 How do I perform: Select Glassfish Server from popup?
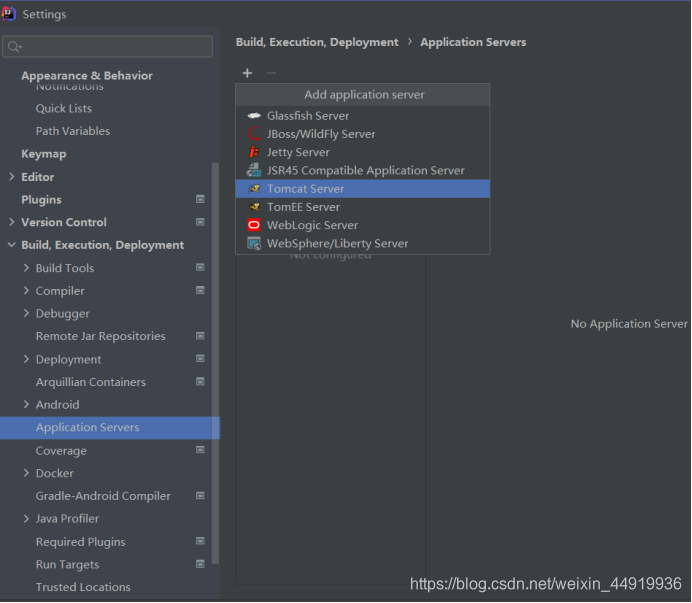[x=362, y=116]
